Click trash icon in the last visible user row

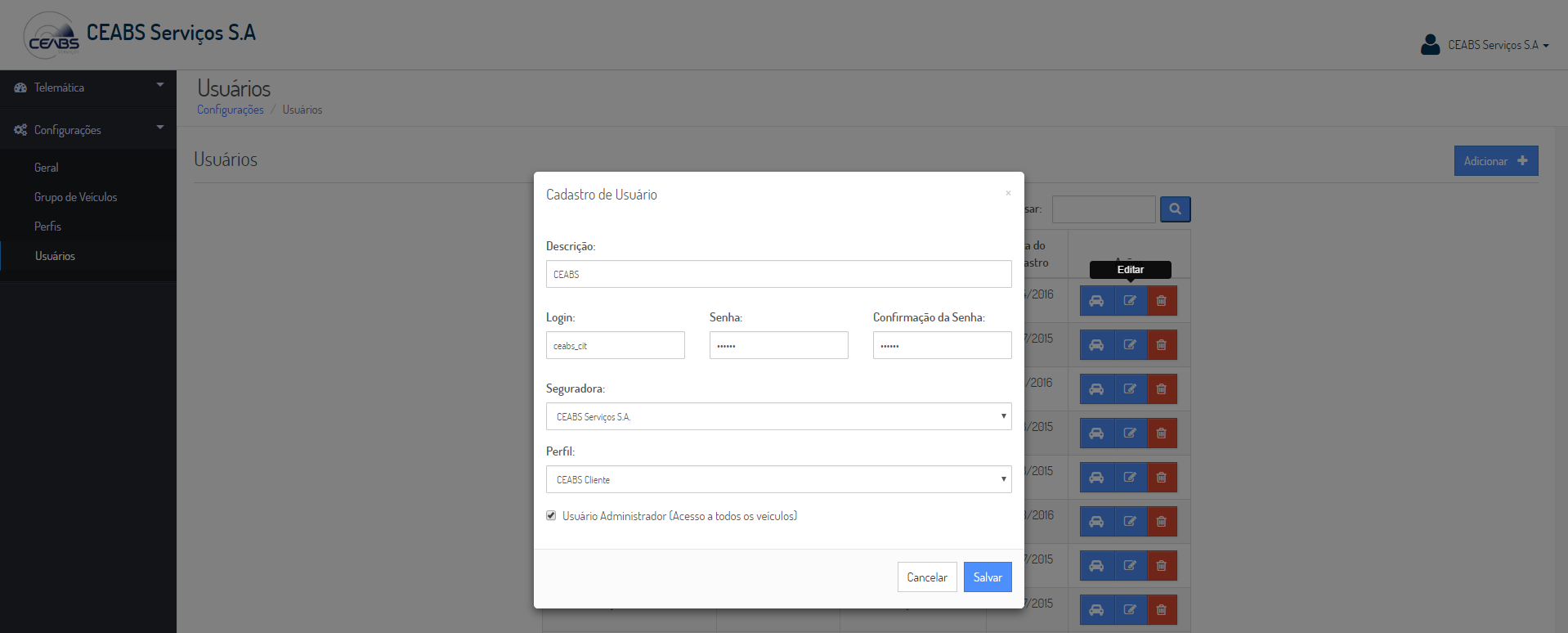[x=1162, y=610]
